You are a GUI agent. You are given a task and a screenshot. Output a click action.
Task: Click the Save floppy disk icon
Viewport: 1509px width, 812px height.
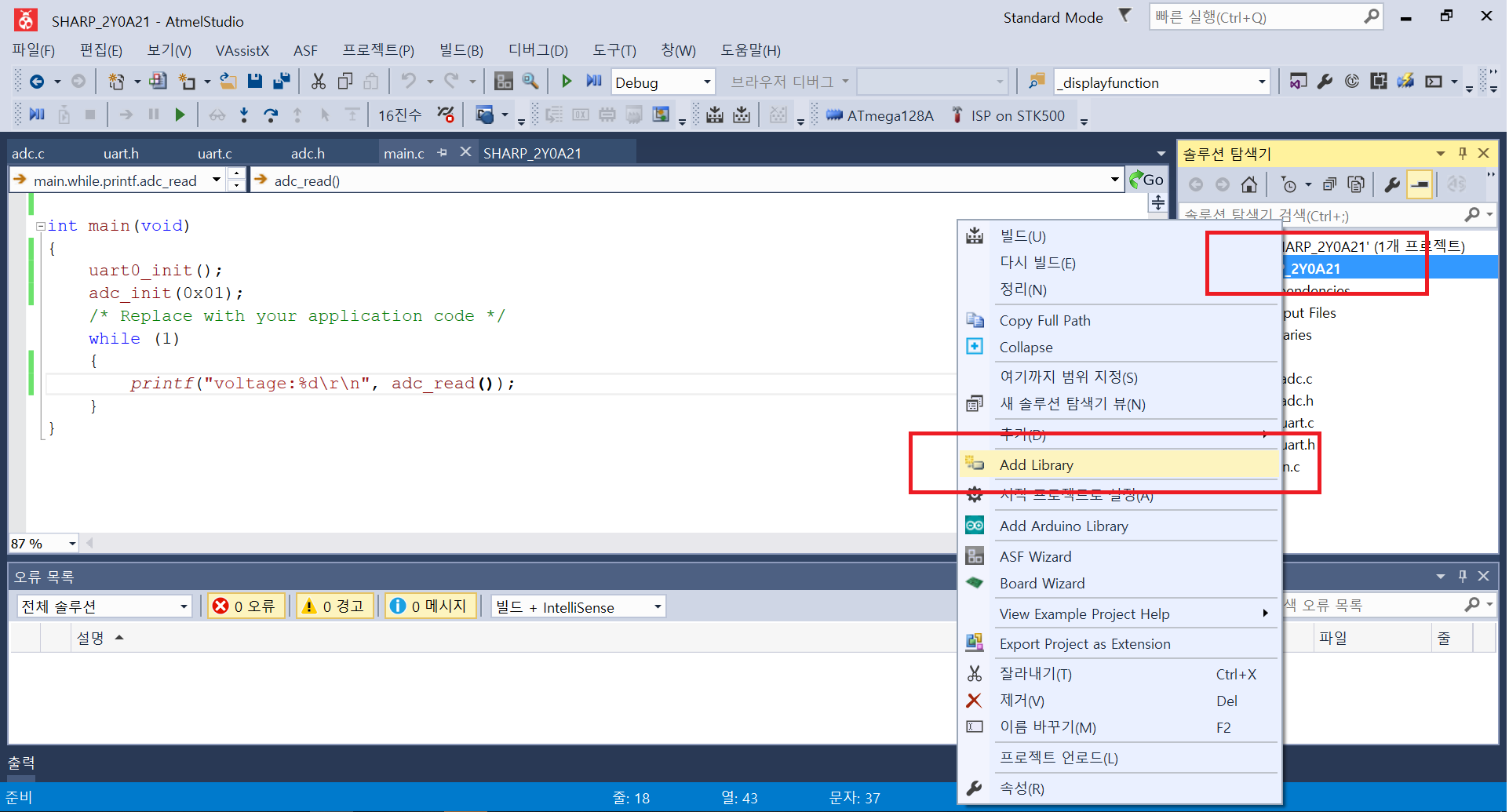click(254, 82)
